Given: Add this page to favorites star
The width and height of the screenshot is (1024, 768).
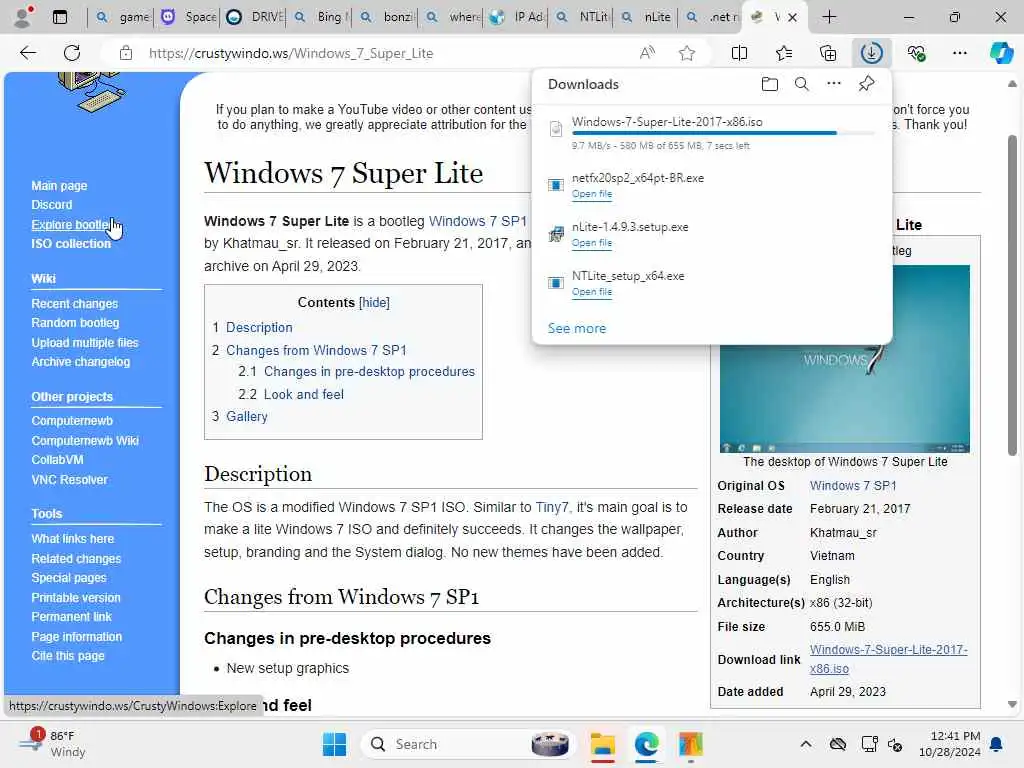Looking at the screenshot, I should point(686,53).
